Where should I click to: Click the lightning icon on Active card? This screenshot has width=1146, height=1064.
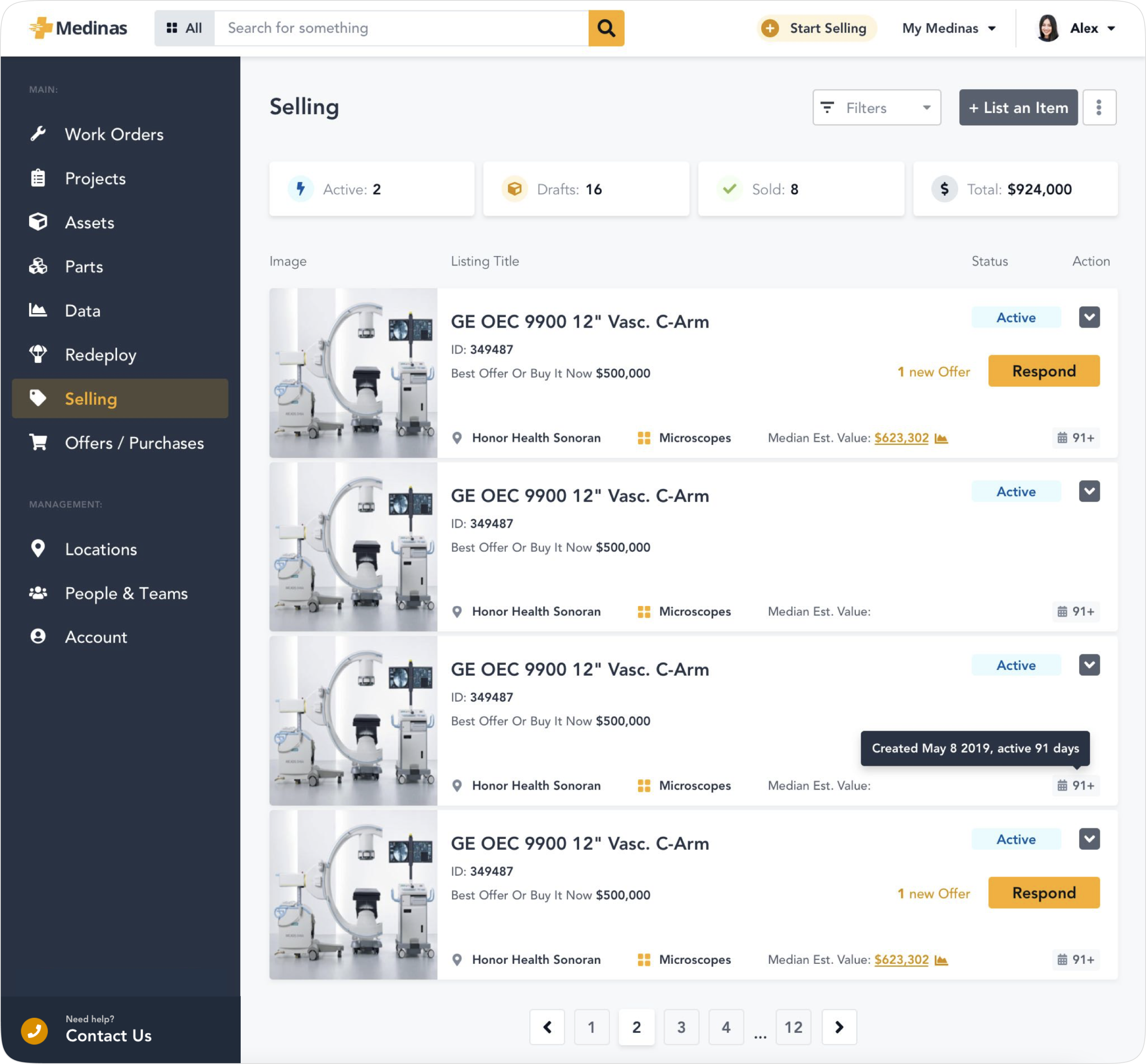300,189
